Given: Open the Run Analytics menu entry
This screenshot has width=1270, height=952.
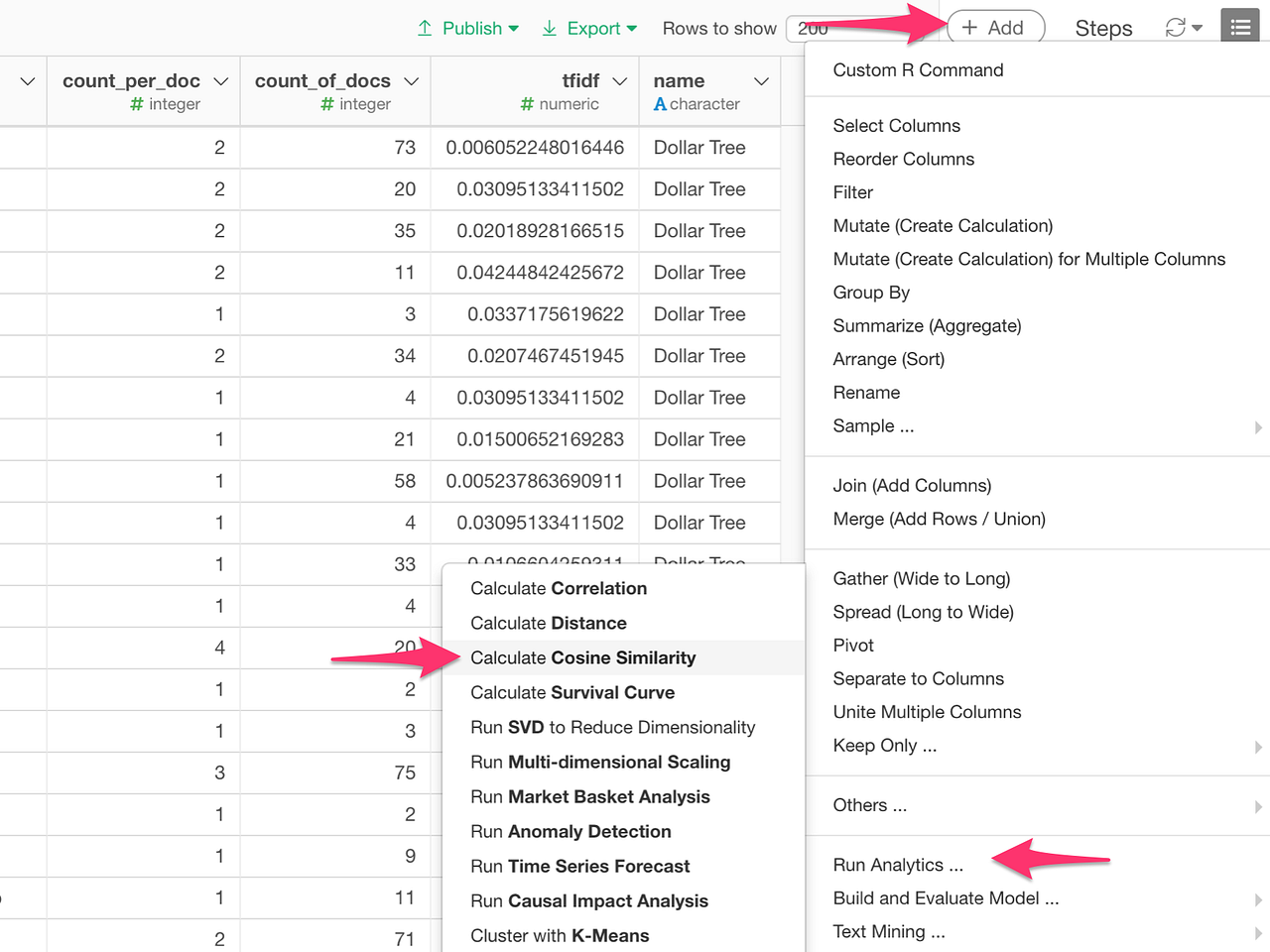Looking at the screenshot, I should (x=898, y=865).
